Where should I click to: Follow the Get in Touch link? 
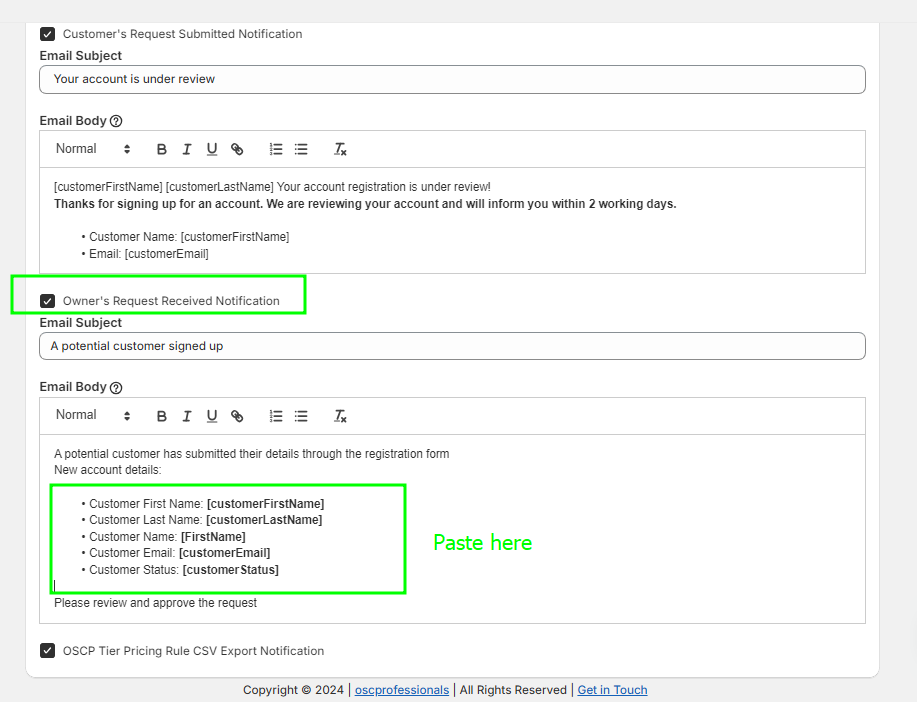pyautogui.click(x=612, y=689)
